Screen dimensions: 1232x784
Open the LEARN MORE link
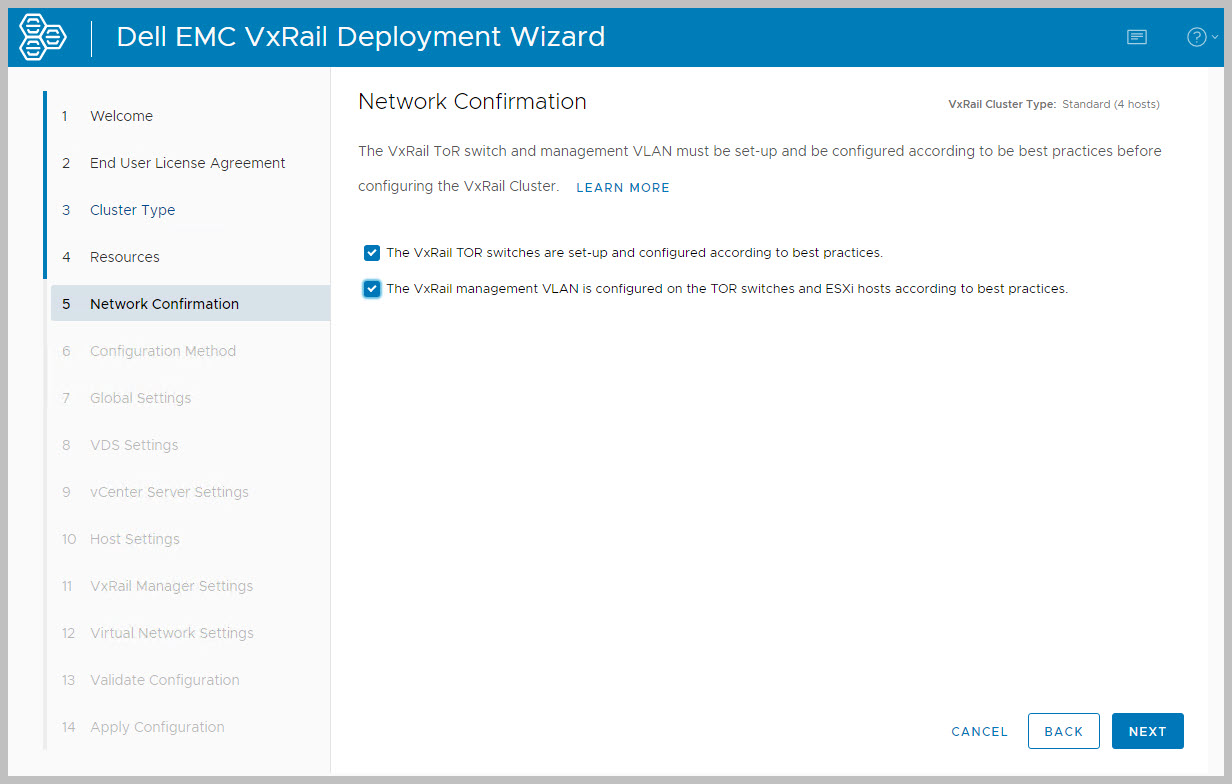[x=623, y=188]
